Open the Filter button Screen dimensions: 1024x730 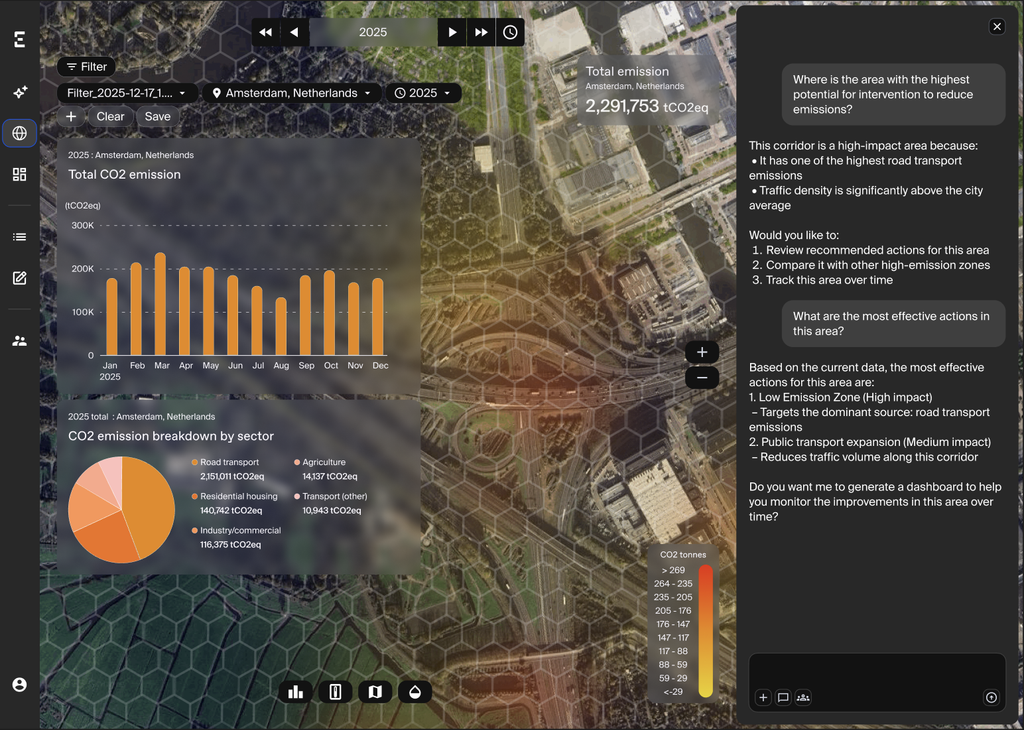tap(86, 67)
